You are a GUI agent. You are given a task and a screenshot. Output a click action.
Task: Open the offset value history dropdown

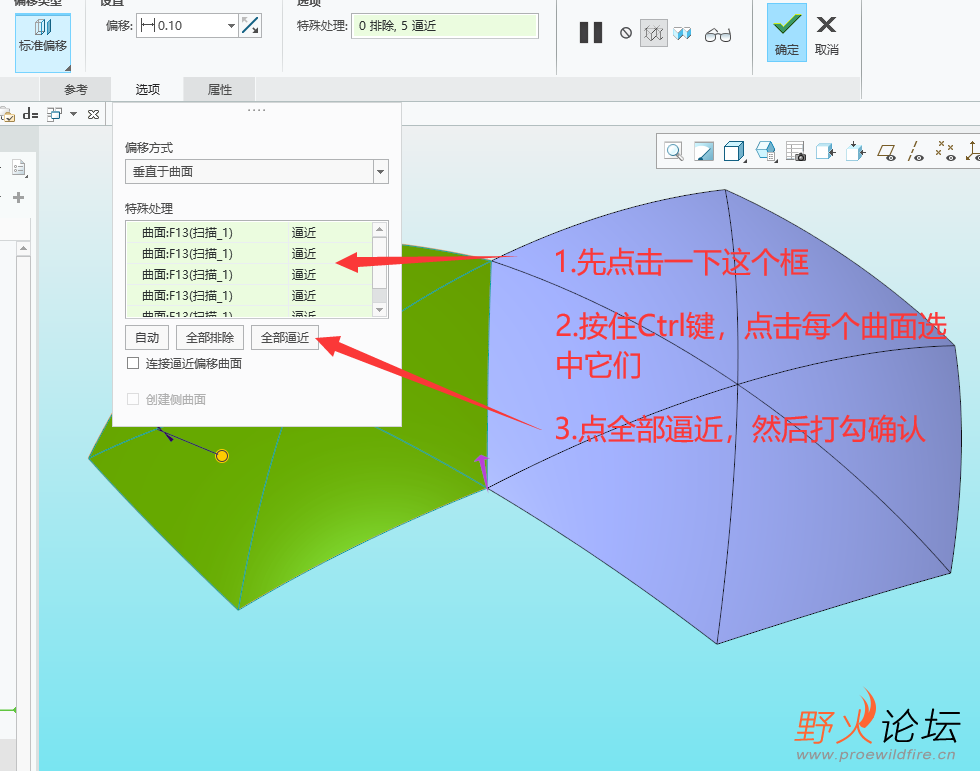click(x=231, y=26)
